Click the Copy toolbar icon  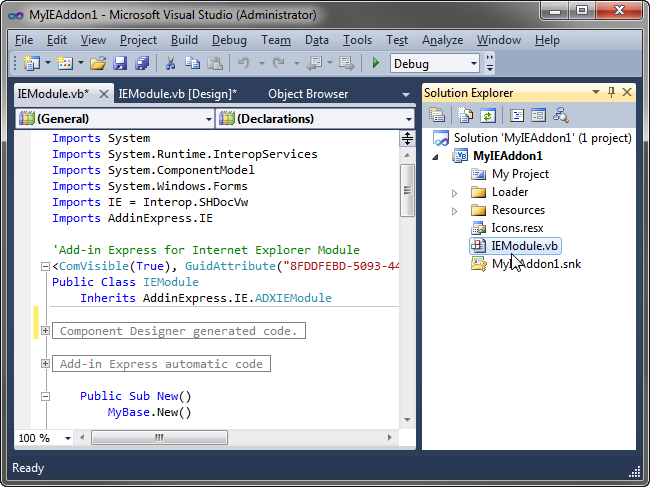tap(192, 63)
